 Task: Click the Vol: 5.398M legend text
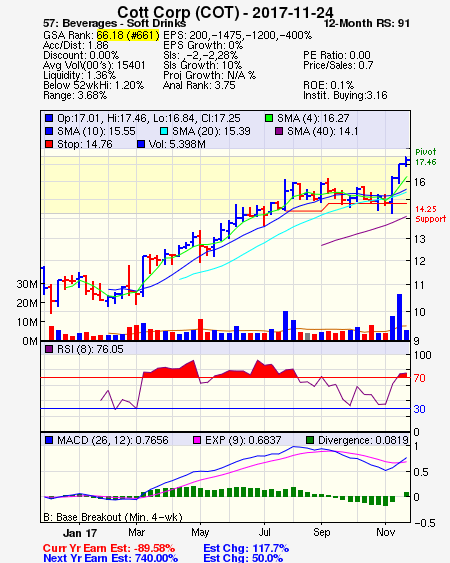(x=177, y=144)
